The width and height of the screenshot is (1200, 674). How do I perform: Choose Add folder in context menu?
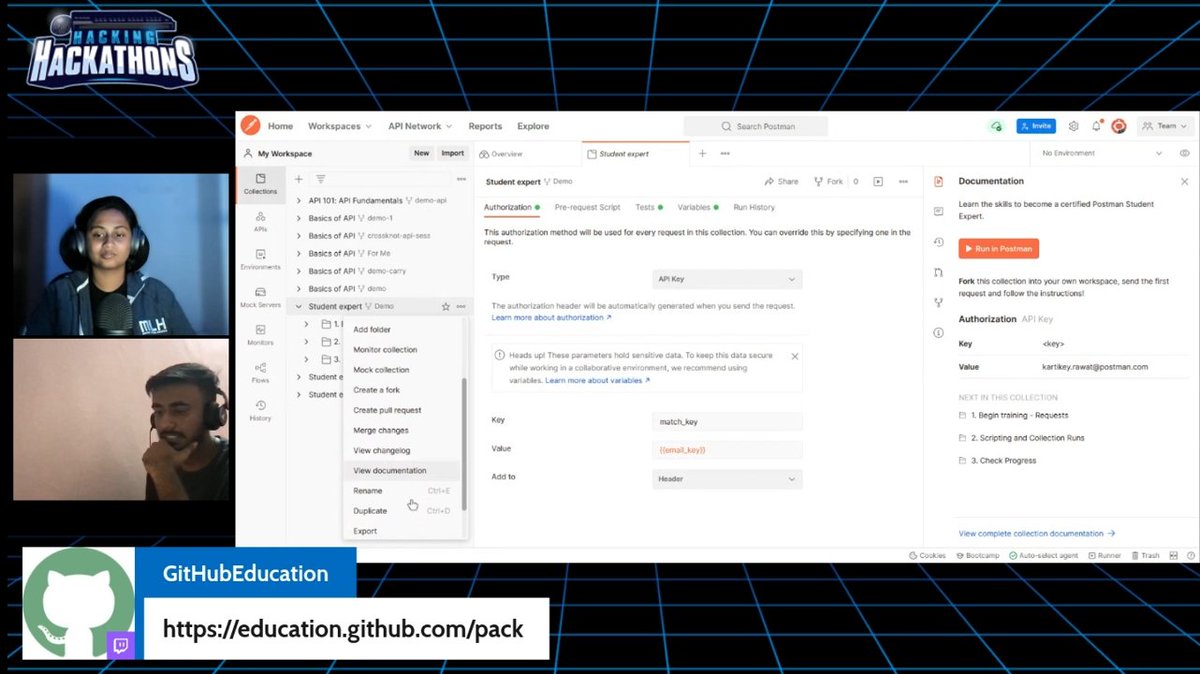[x=402, y=330]
